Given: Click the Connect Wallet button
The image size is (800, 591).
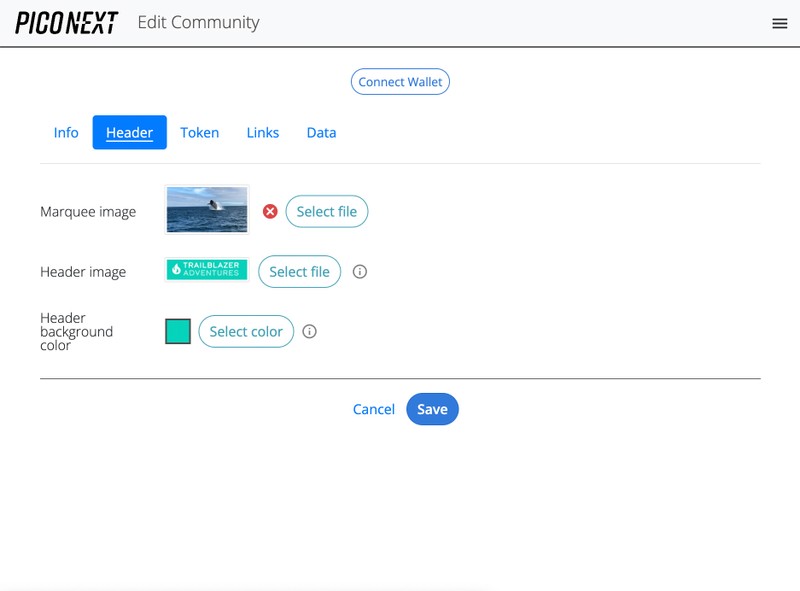Looking at the screenshot, I should pos(400,82).
